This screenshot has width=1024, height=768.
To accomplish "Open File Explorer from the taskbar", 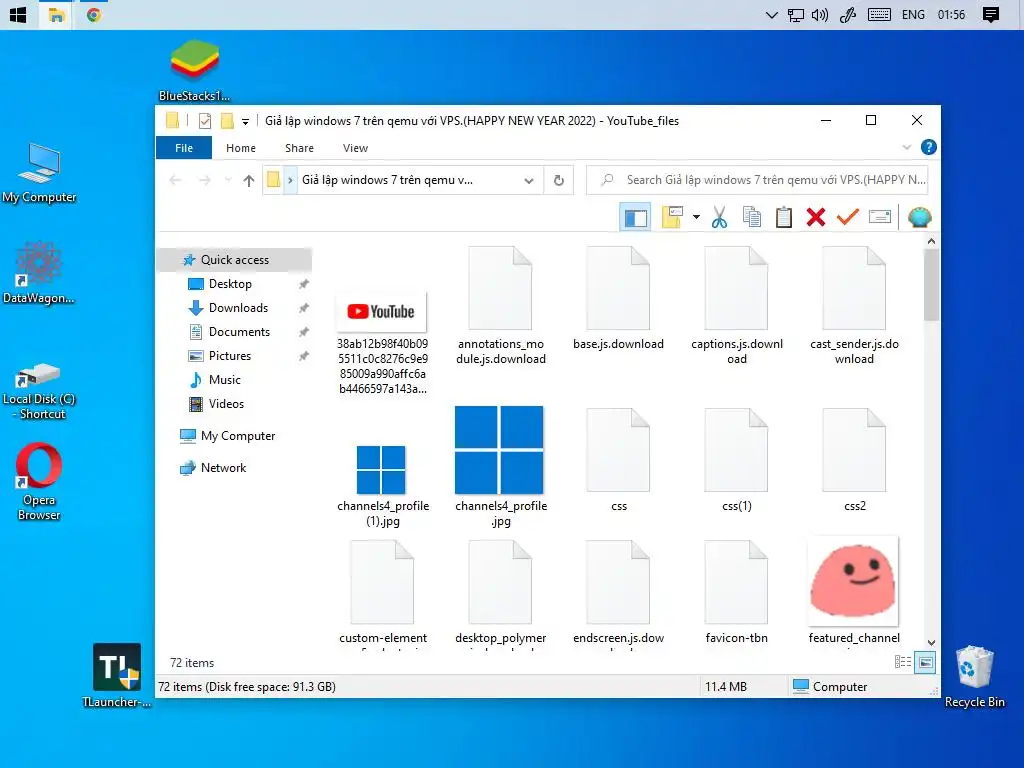I will coord(56,14).
